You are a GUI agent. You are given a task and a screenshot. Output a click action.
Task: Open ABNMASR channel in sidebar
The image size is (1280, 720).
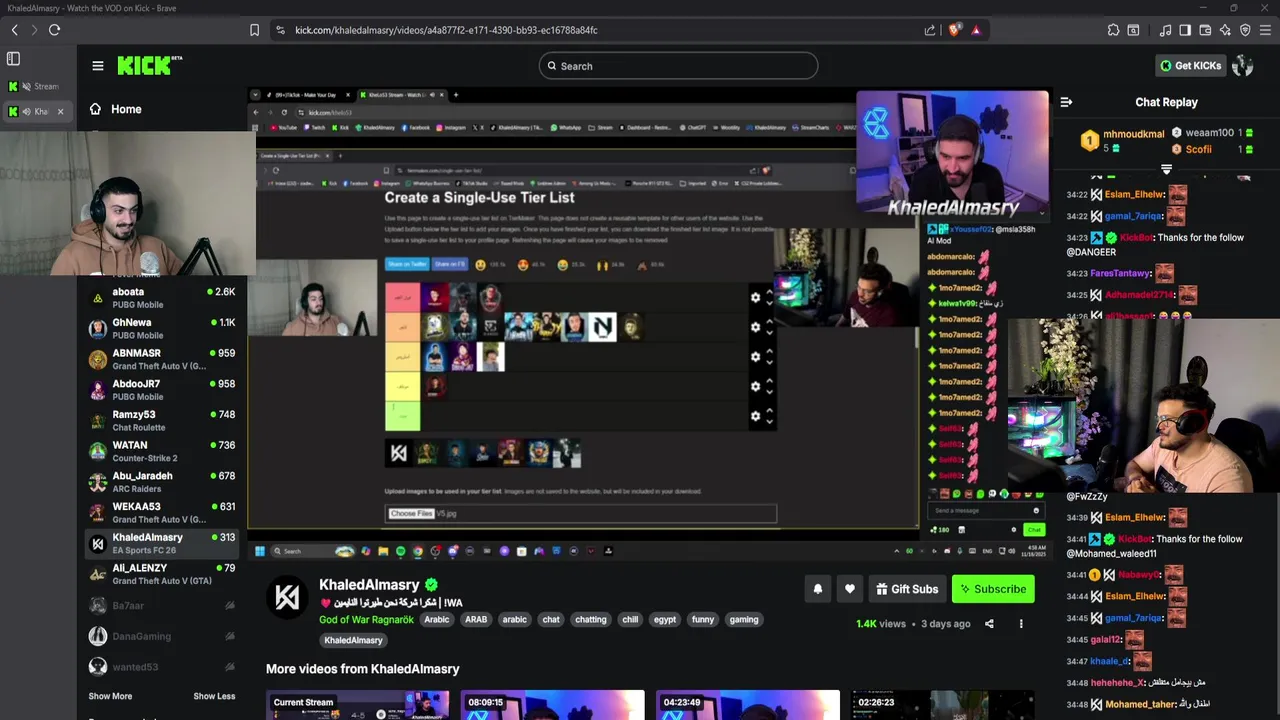tap(161, 359)
